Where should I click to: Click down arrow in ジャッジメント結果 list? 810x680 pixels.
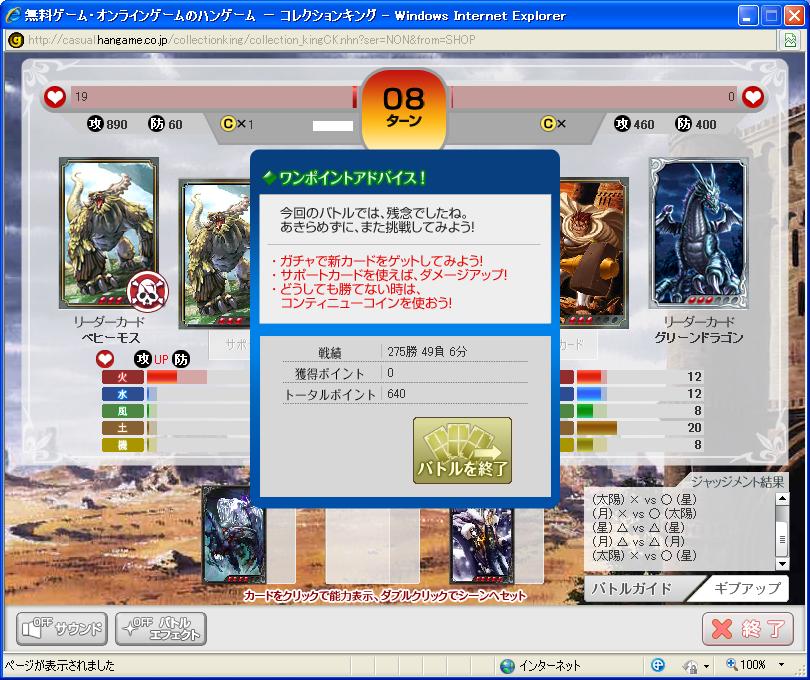[x=783, y=564]
